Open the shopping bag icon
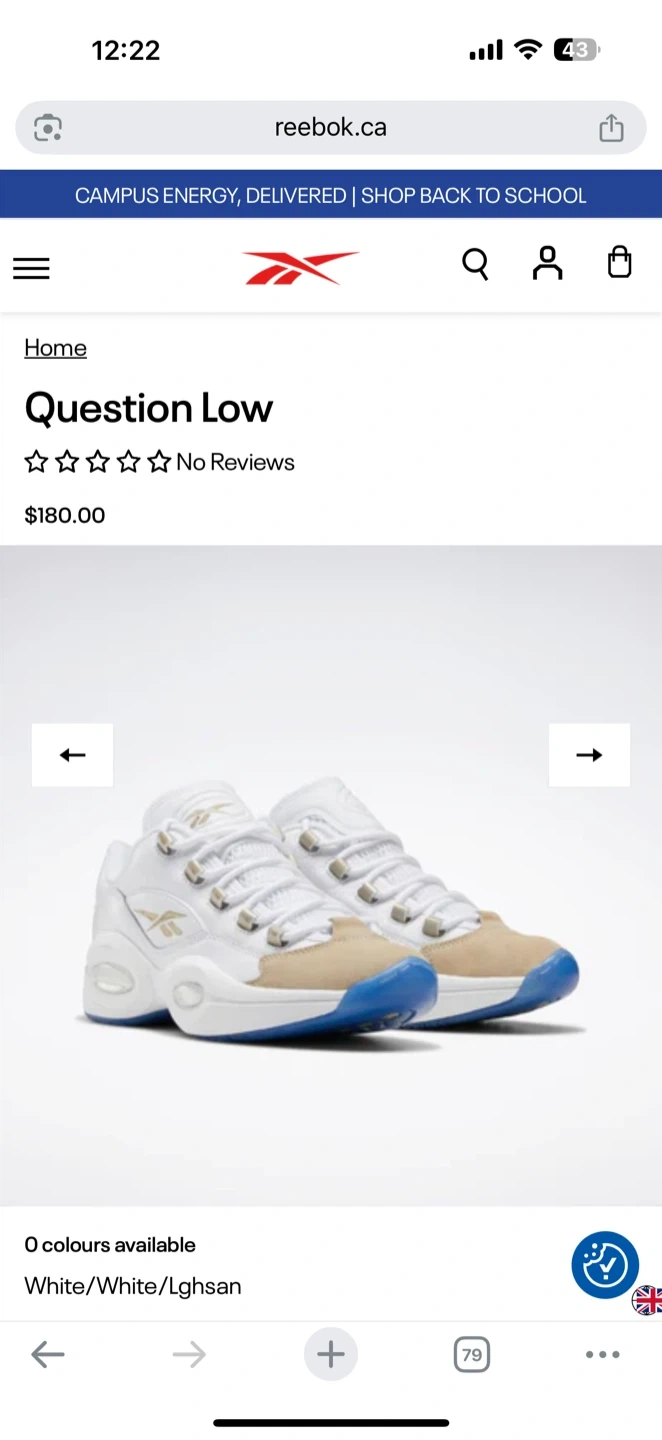The height and width of the screenshot is (1440, 662). [620, 262]
